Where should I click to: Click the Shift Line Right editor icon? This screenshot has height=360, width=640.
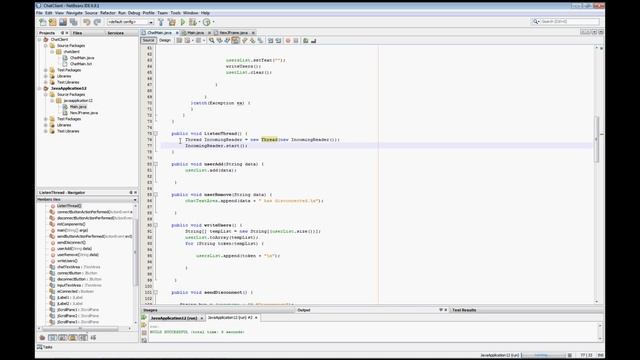pyautogui.click(x=278, y=40)
